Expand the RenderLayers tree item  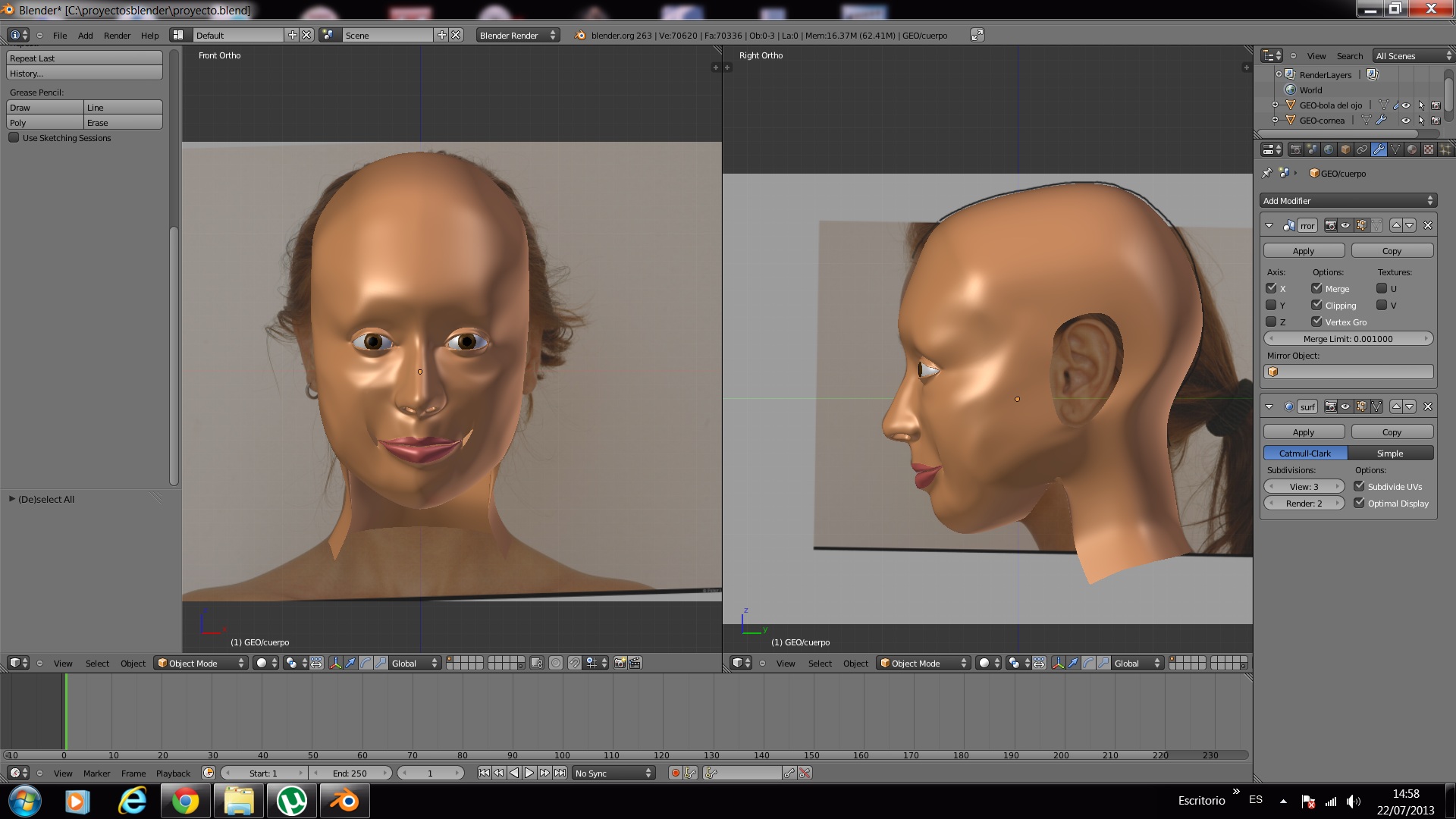pos(1279,74)
